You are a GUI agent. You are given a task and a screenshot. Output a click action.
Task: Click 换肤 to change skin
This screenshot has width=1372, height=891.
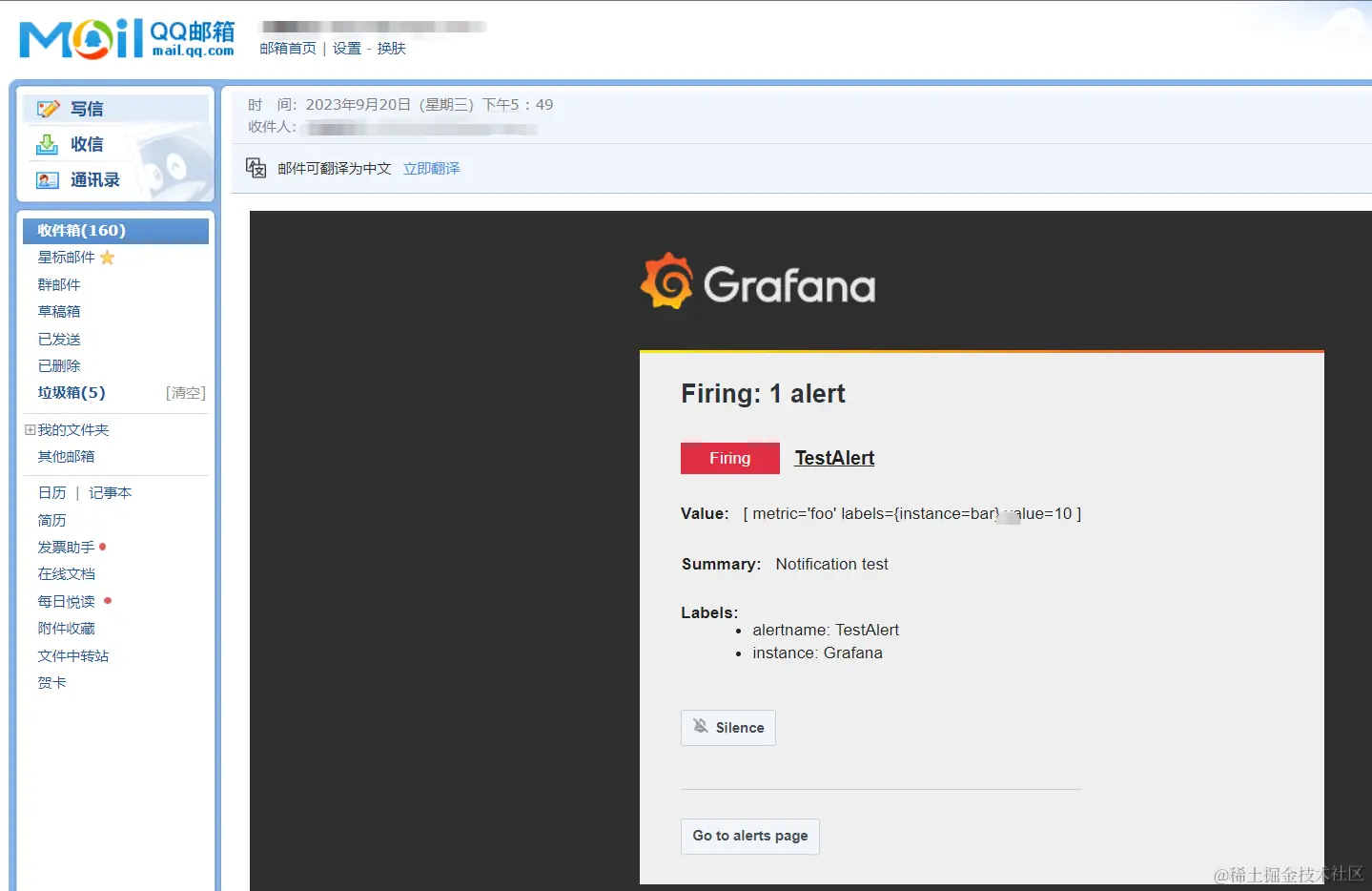pos(391,48)
